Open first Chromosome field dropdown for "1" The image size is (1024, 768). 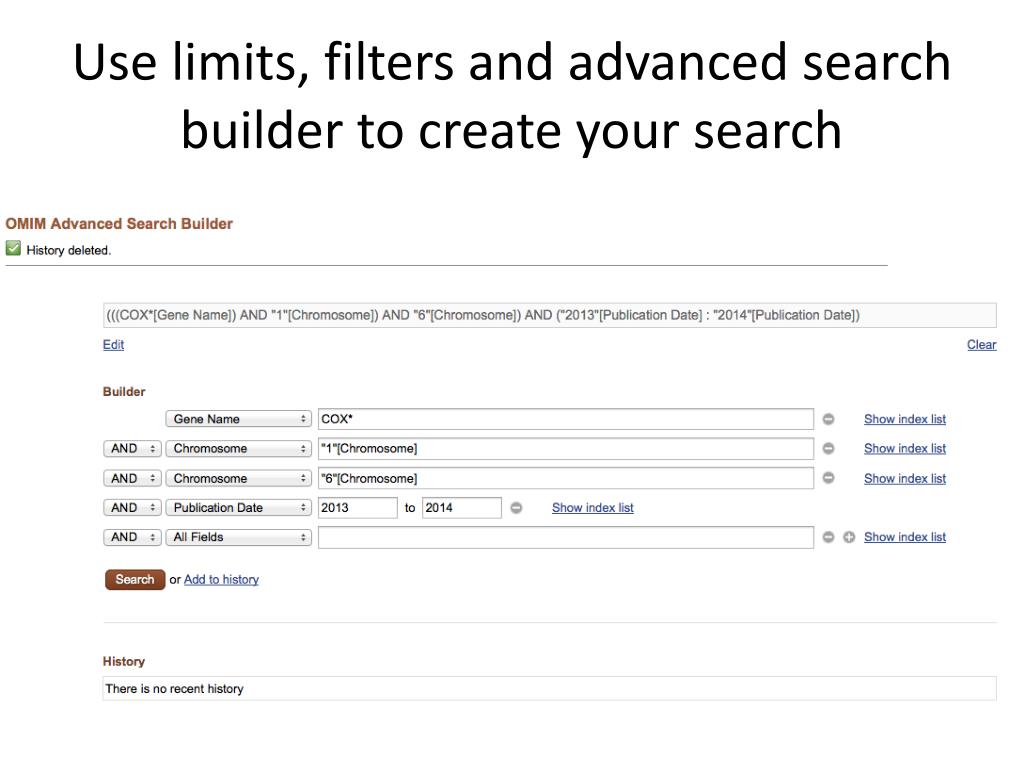coord(238,449)
